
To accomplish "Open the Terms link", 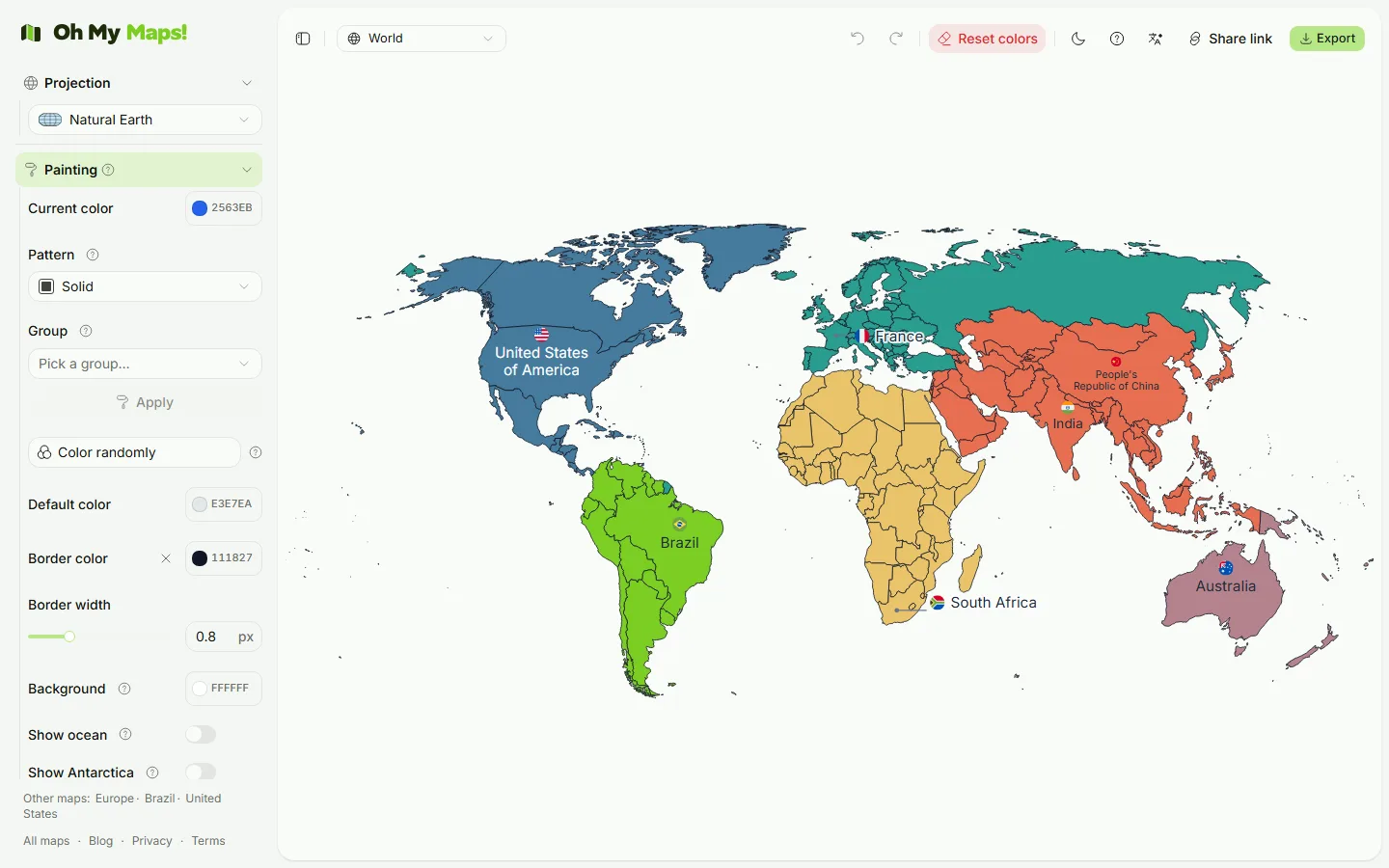I will pyautogui.click(x=208, y=841).
